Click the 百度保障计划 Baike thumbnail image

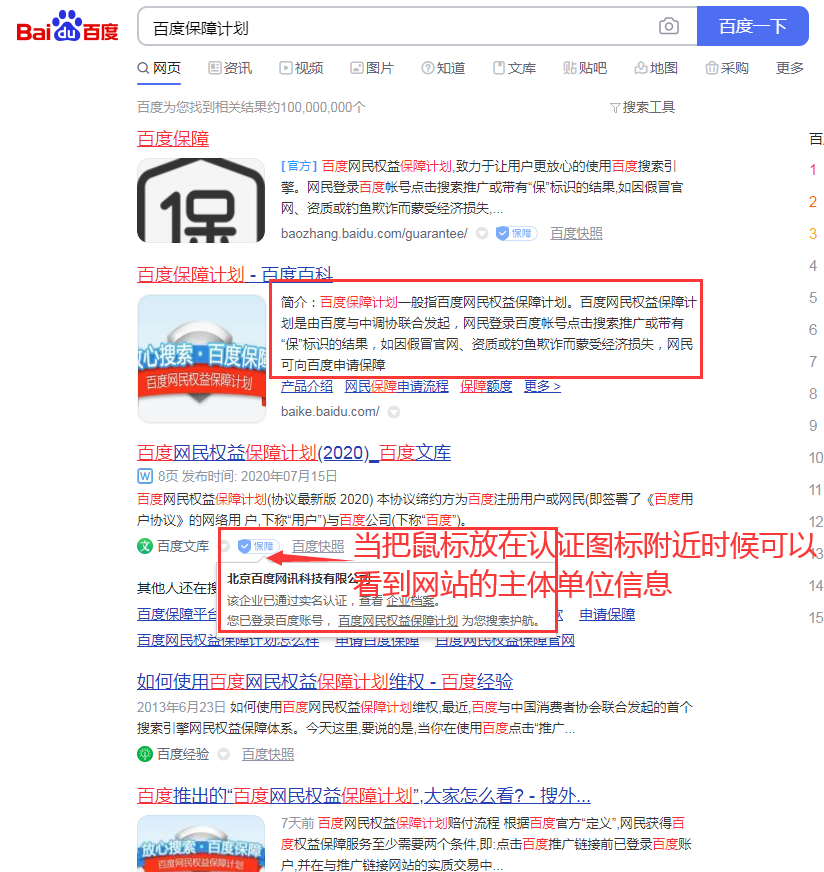tap(201, 357)
